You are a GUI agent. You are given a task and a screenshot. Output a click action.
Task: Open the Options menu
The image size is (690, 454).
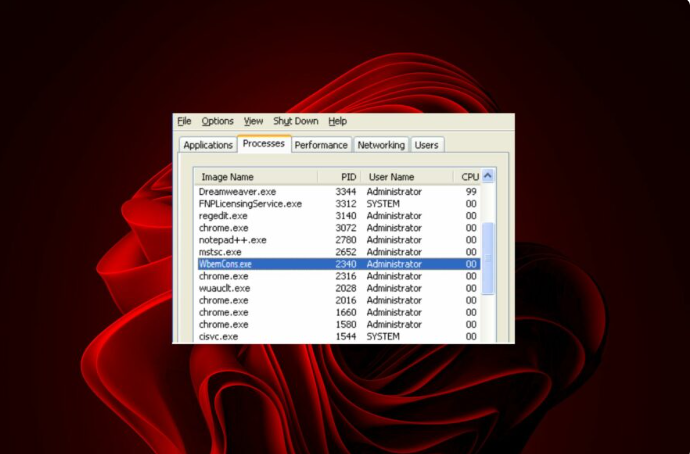coord(217,121)
